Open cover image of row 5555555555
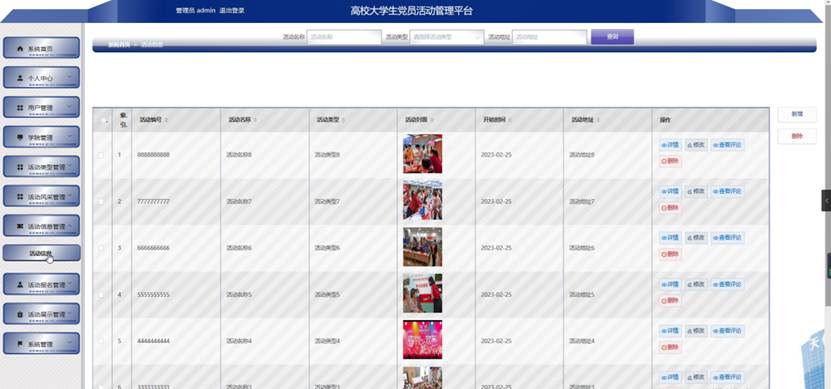Screen dimensions: 831x389 422,293
